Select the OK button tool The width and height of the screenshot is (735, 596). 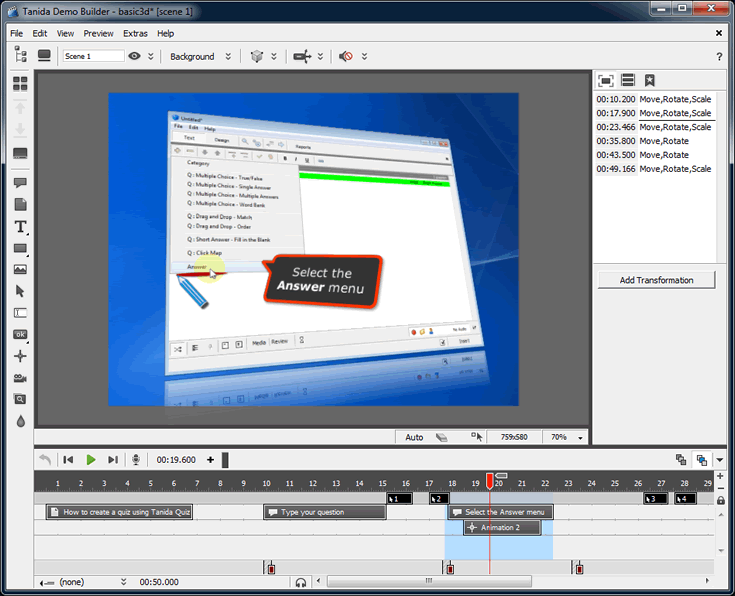20,334
